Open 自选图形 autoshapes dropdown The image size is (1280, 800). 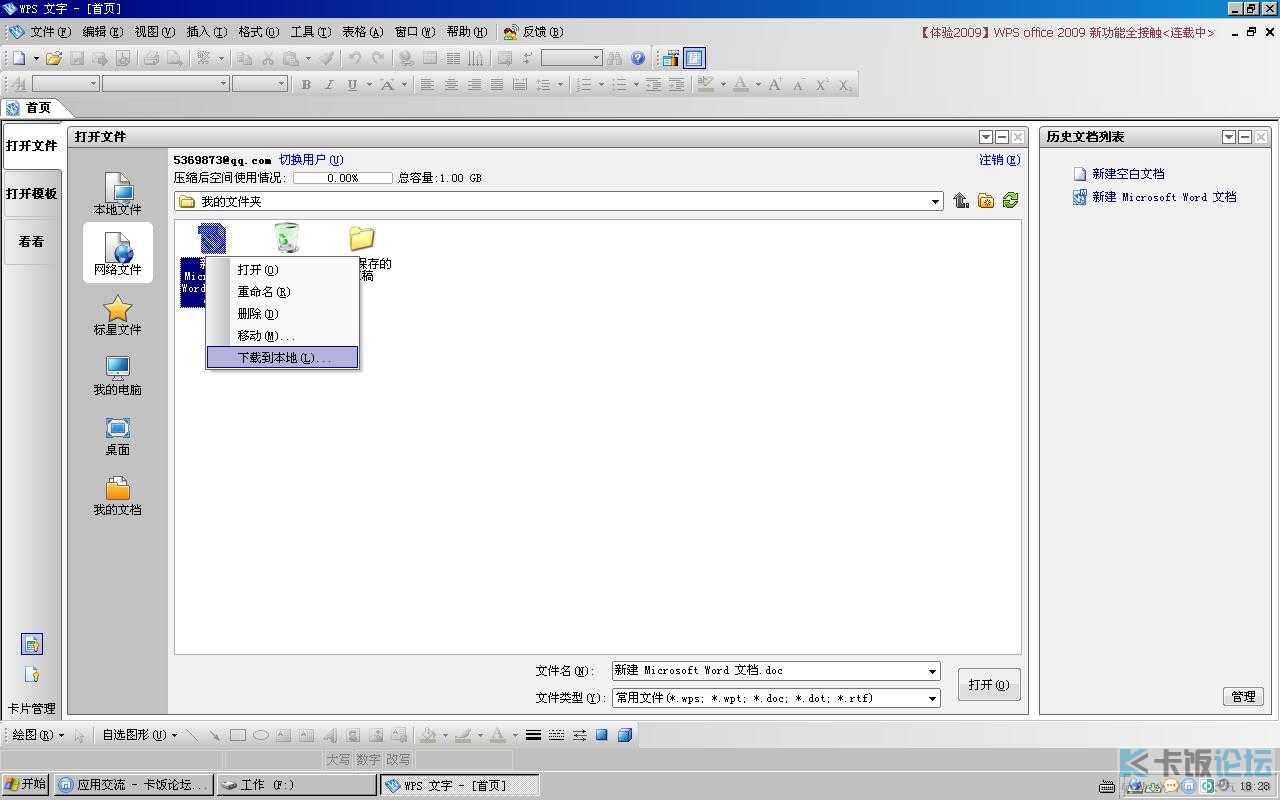140,735
